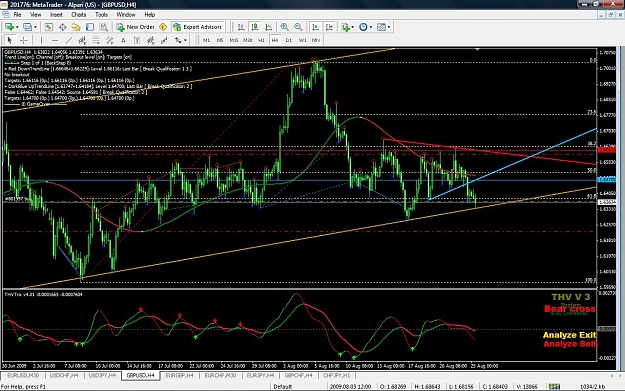The width and height of the screenshot is (625, 391).
Task: Switch timeframe to M1
Action: click(206, 40)
